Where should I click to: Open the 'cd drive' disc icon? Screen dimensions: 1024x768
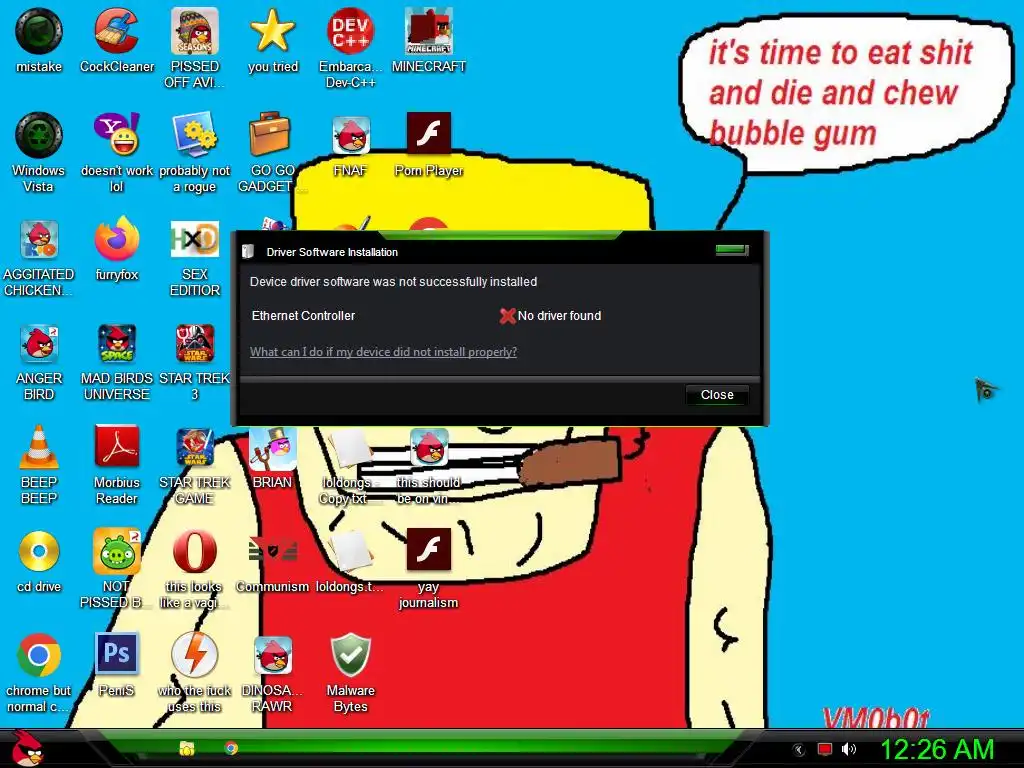point(39,551)
